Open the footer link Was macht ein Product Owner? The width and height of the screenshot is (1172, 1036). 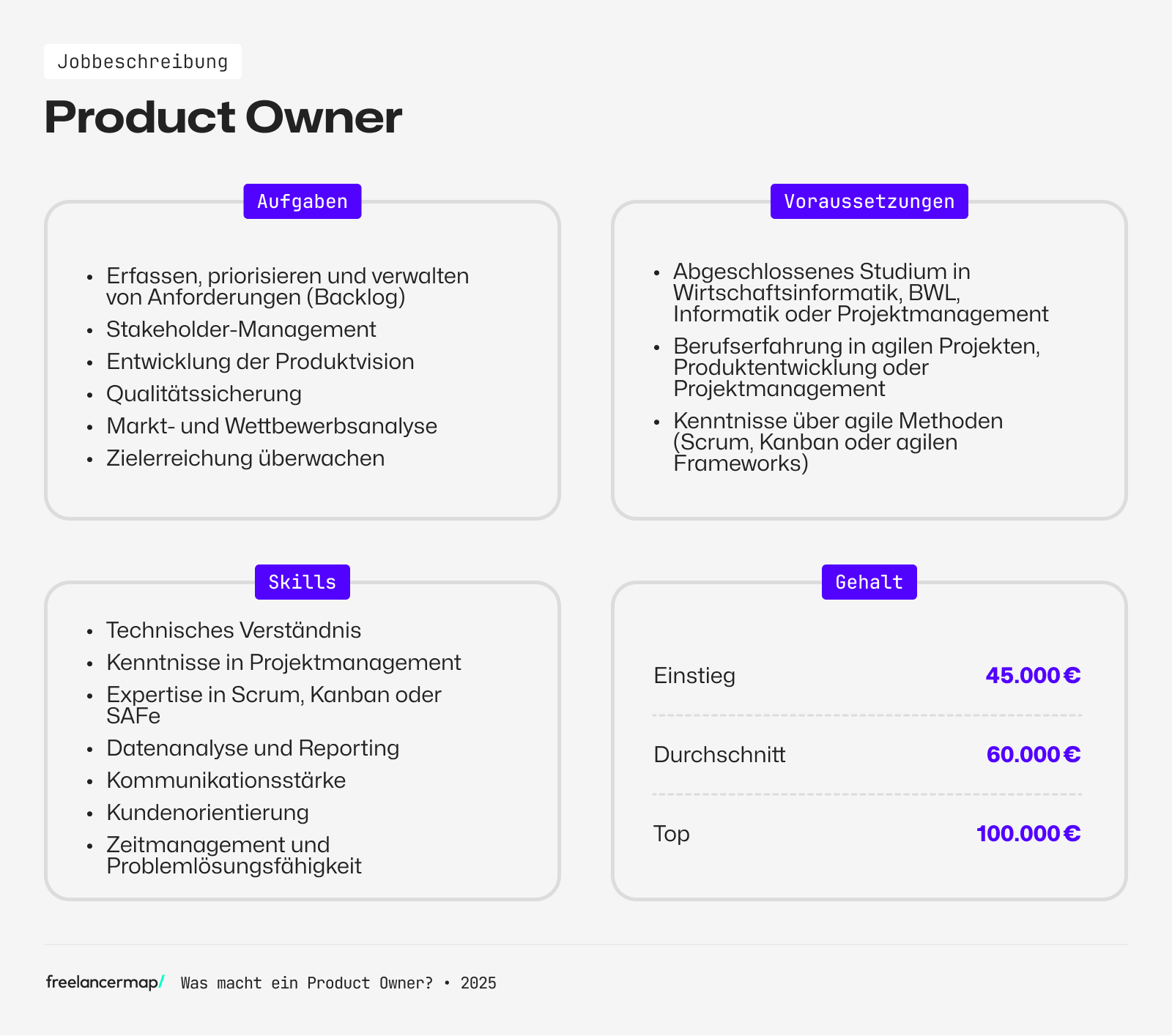pos(306,983)
